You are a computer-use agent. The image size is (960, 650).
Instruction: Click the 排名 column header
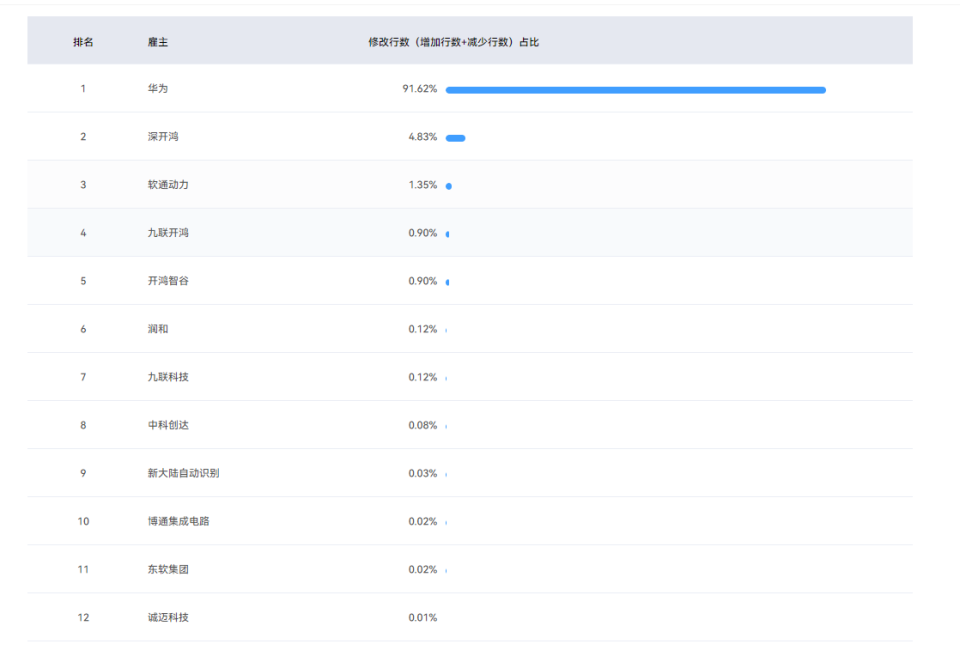click(x=83, y=42)
